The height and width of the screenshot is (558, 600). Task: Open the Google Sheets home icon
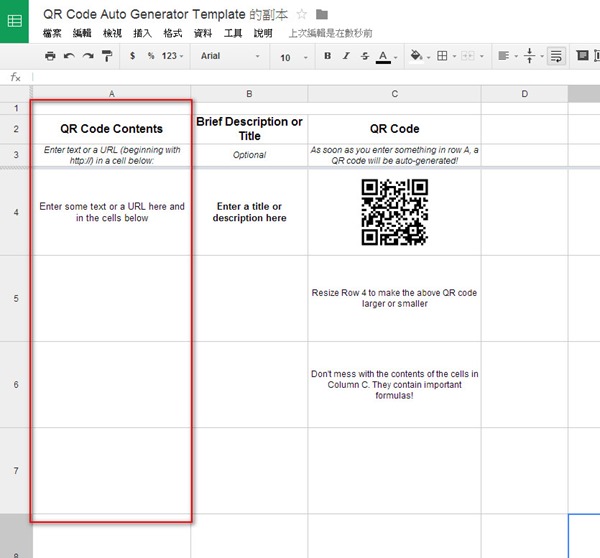point(15,22)
